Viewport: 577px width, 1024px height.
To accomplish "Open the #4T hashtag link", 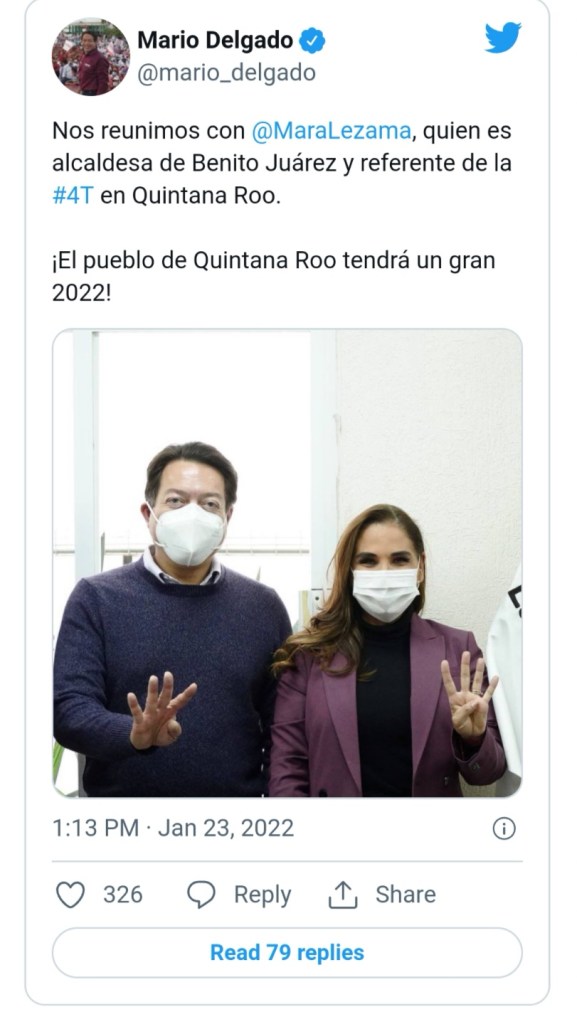I will [x=73, y=196].
